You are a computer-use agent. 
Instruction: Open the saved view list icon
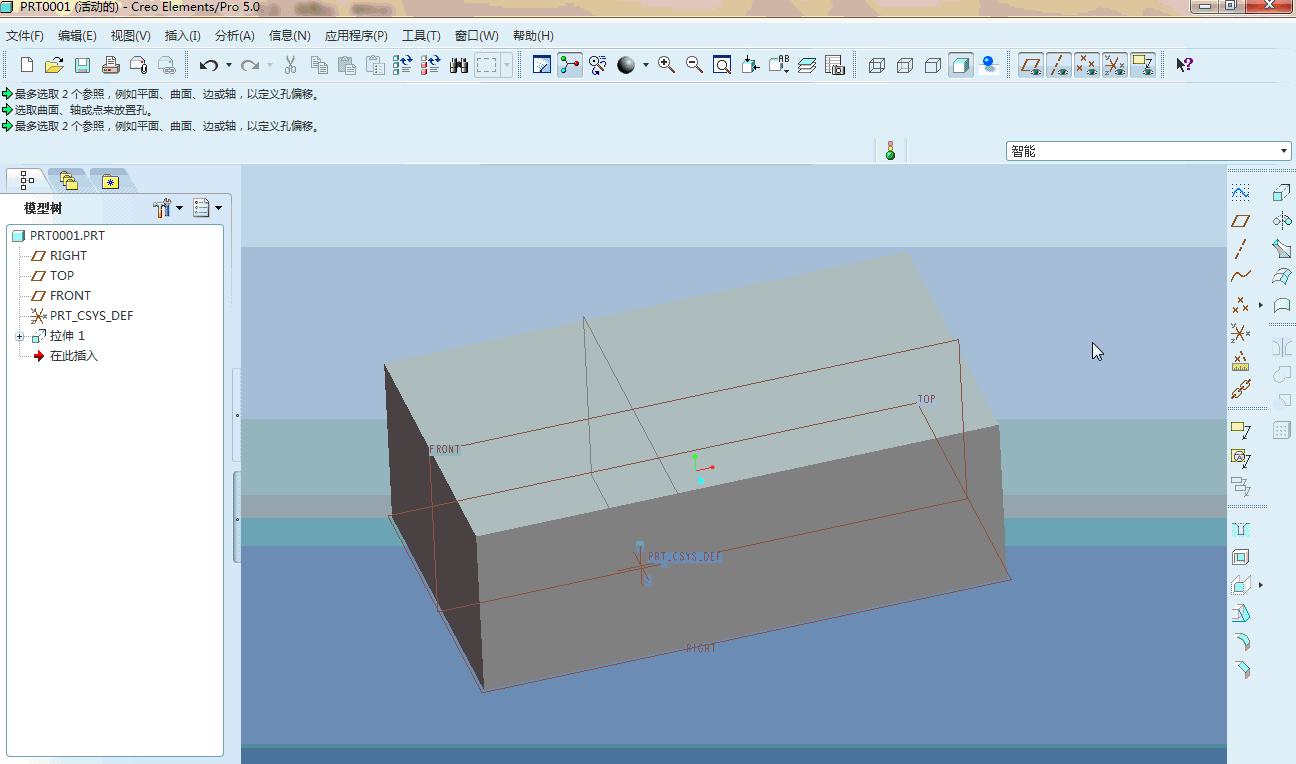point(779,65)
